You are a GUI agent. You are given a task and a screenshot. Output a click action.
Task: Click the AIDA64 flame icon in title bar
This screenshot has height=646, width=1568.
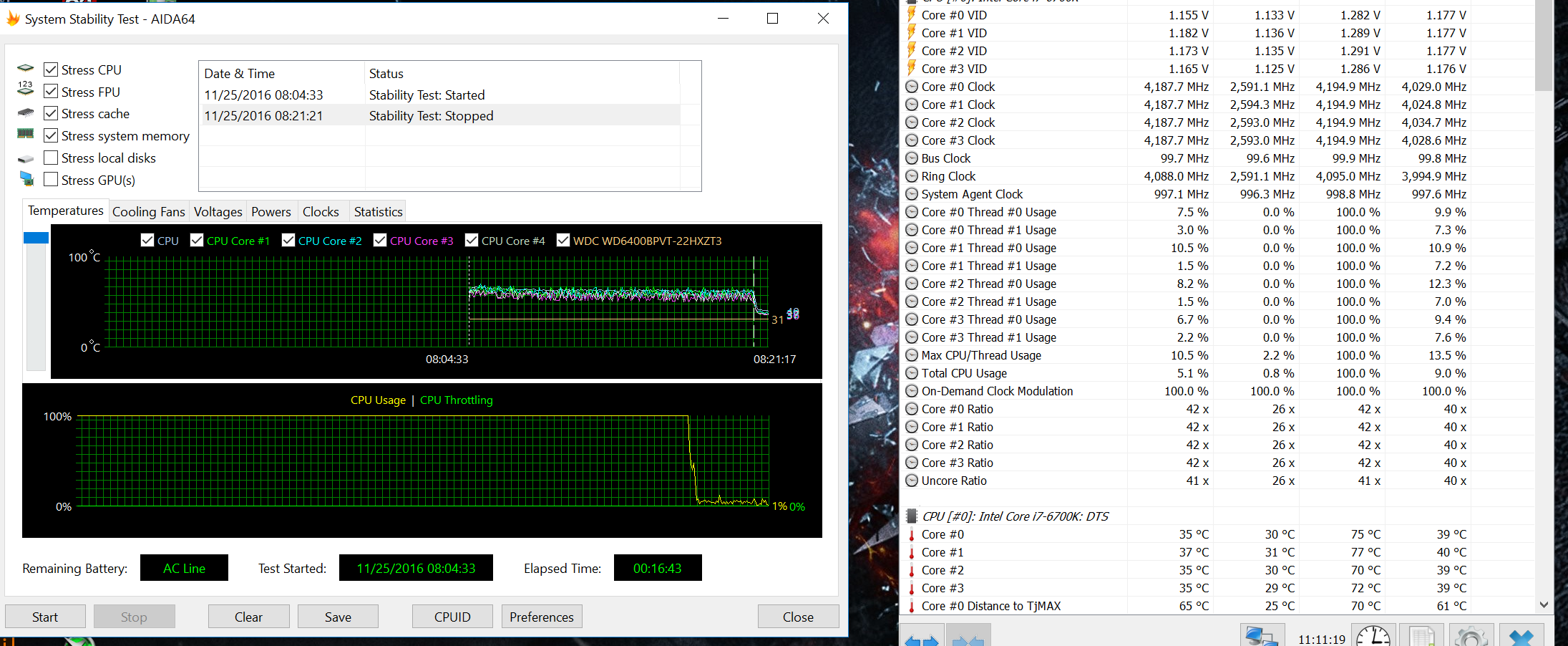(13, 19)
